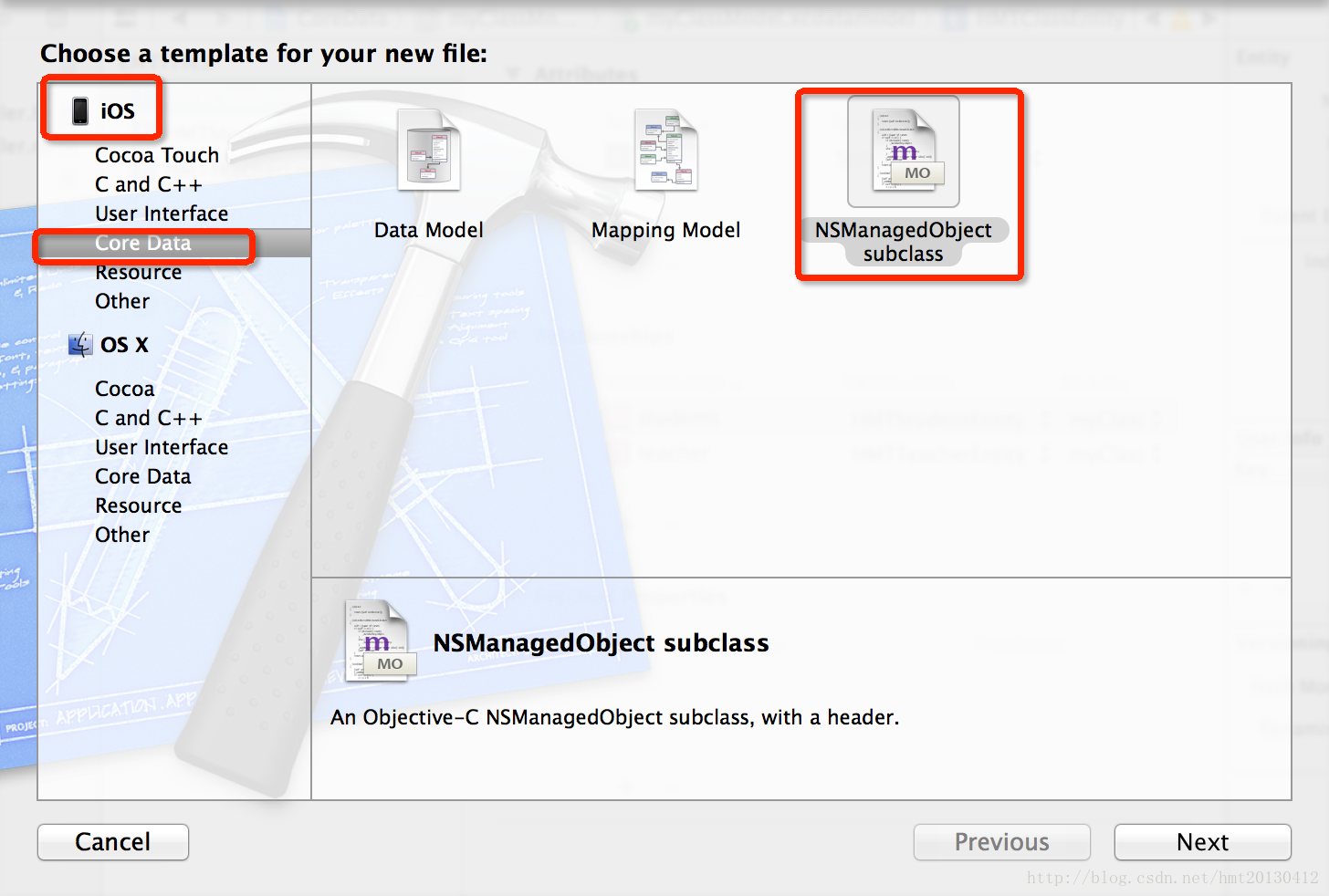Open C and C++ category under iOS

click(149, 184)
